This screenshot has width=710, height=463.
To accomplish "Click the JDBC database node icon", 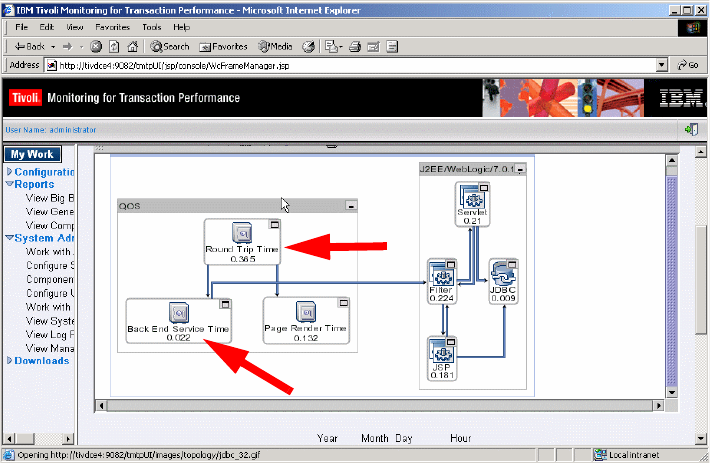I will tap(503, 274).
